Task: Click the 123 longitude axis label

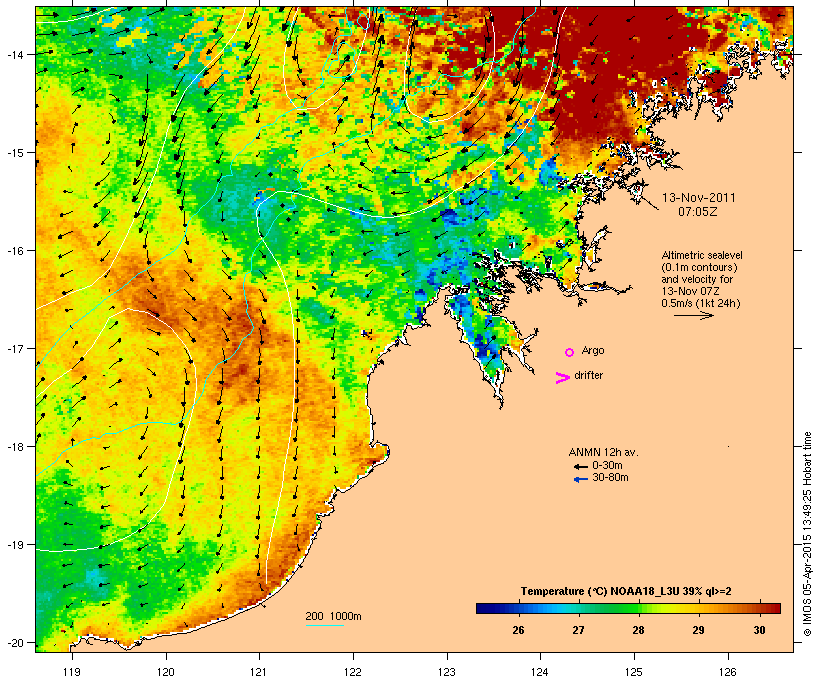Action: [x=447, y=672]
